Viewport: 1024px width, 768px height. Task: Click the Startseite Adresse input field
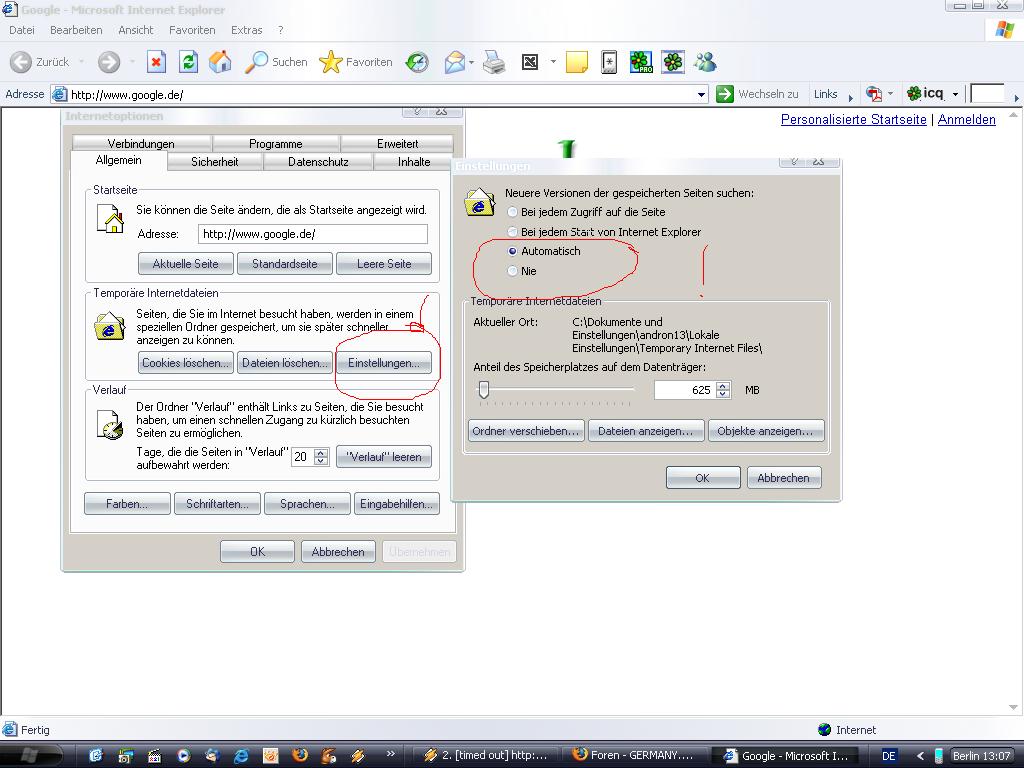pyautogui.click(x=312, y=234)
